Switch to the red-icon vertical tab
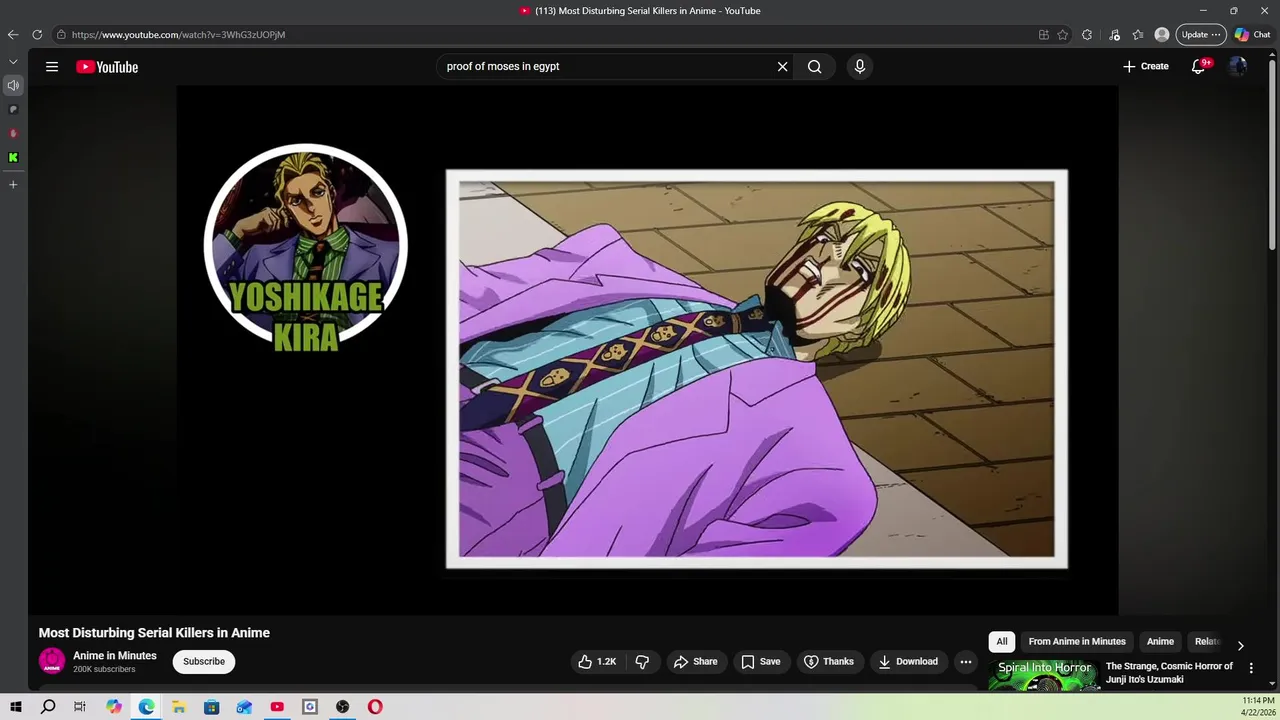Image resolution: width=1280 pixels, height=720 pixels. [x=13, y=133]
